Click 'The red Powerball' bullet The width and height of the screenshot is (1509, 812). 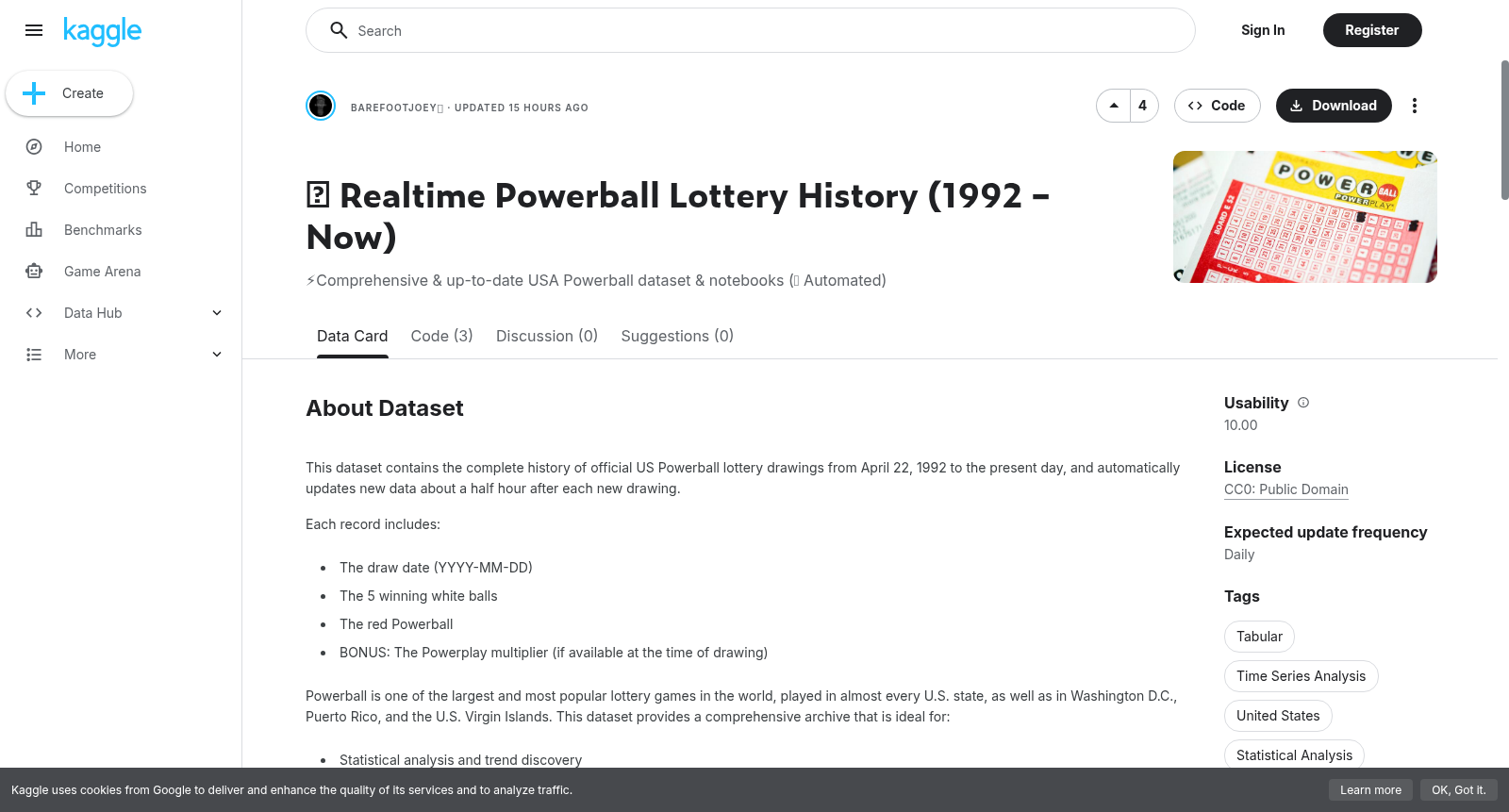pos(396,624)
